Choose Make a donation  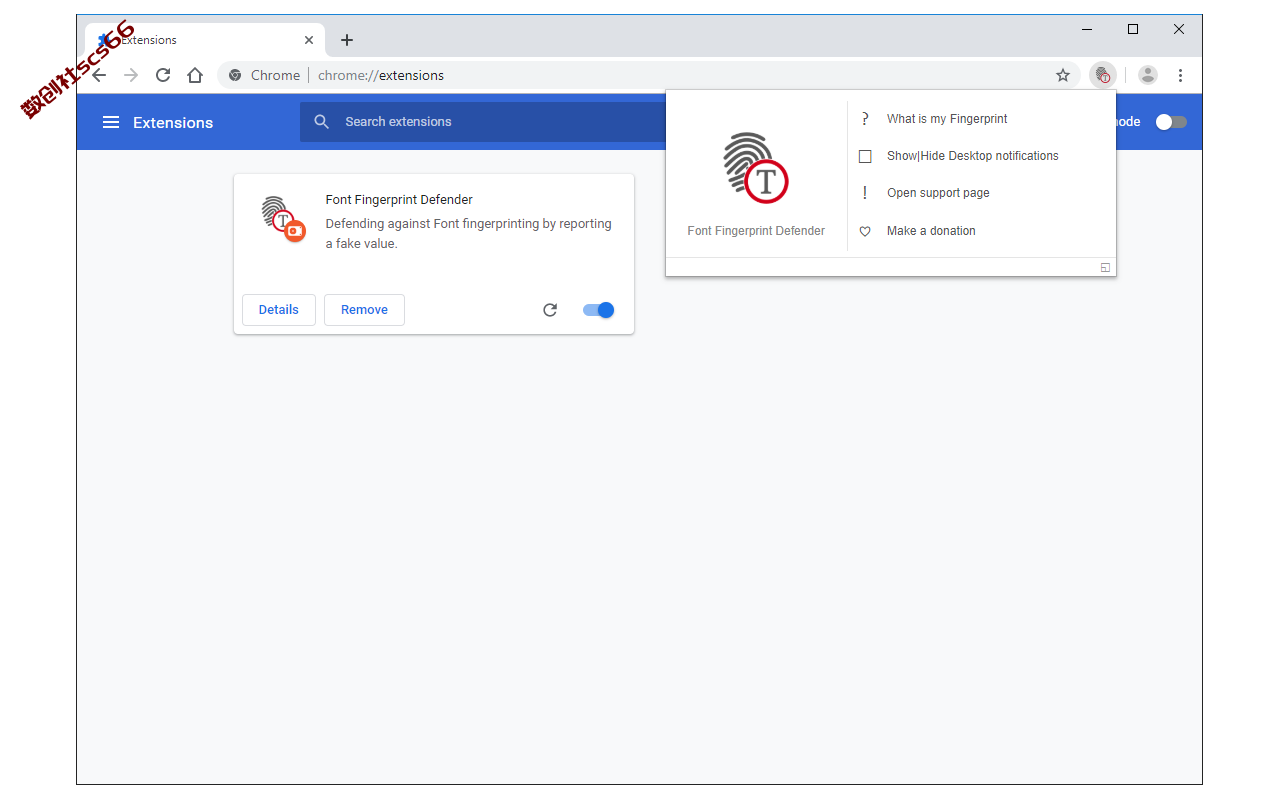coord(931,231)
